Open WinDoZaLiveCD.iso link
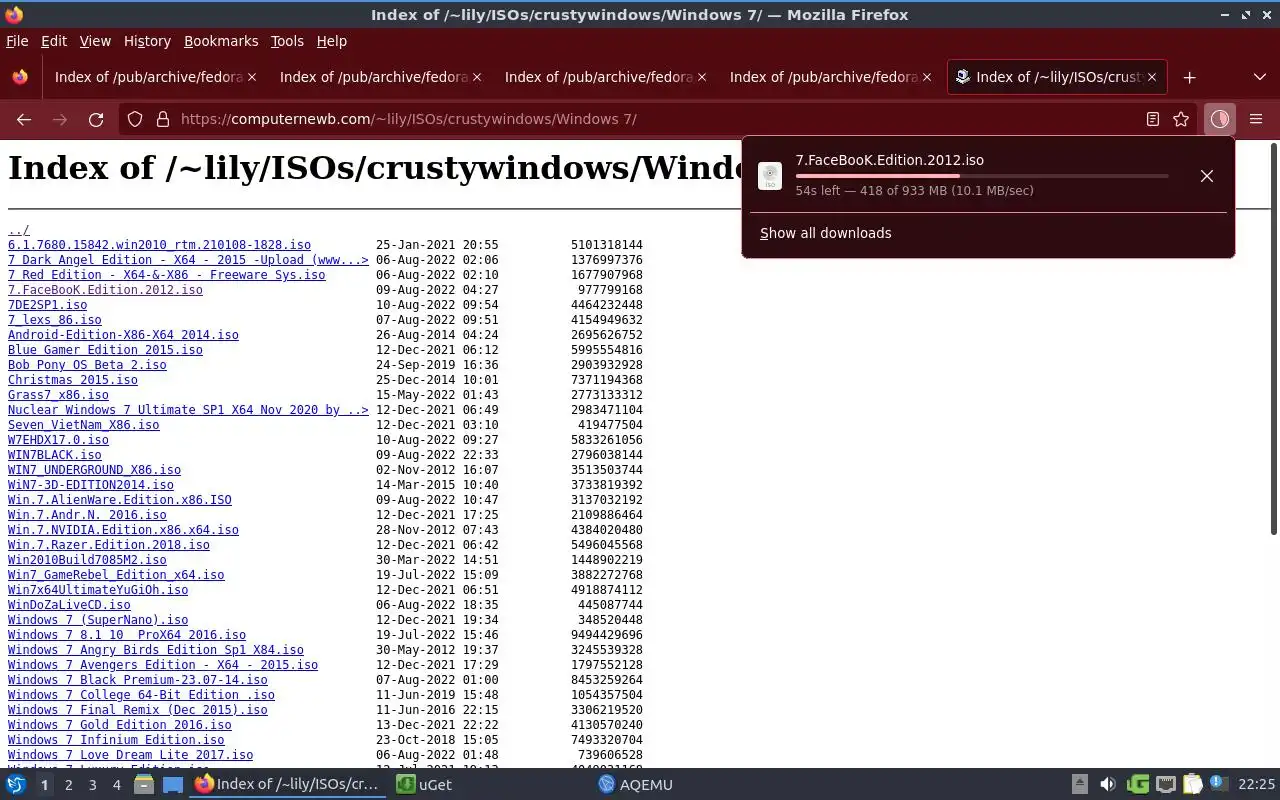This screenshot has width=1280, height=800. pos(69,605)
